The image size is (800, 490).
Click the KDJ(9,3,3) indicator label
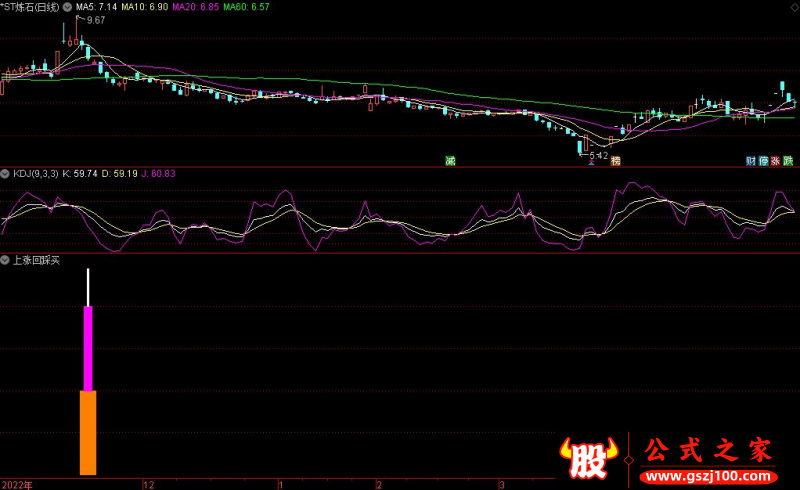click(35, 174)
